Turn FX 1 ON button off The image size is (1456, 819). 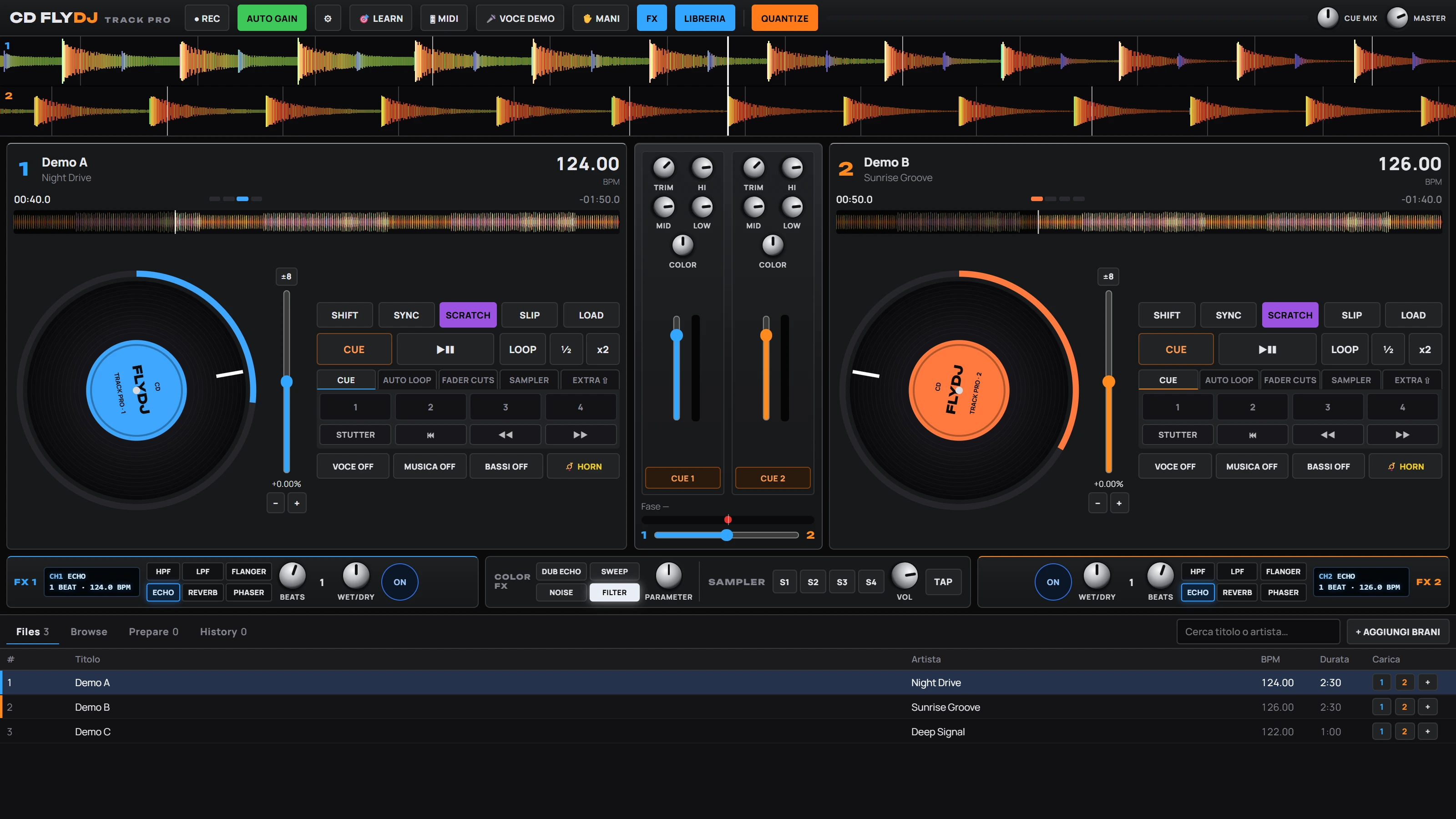[x=399, y=581]
